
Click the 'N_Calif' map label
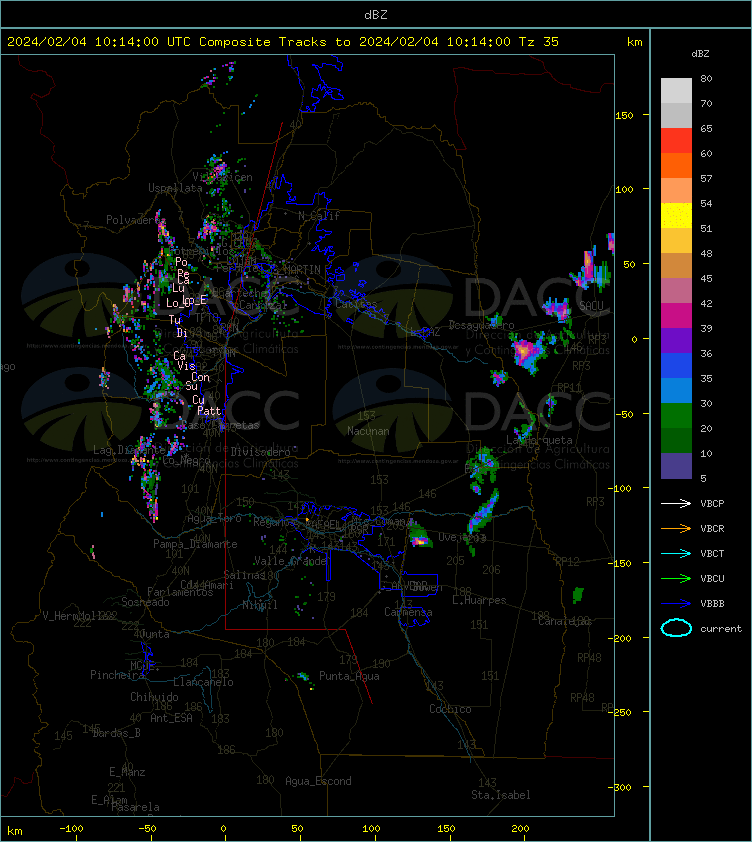(319, 216)
